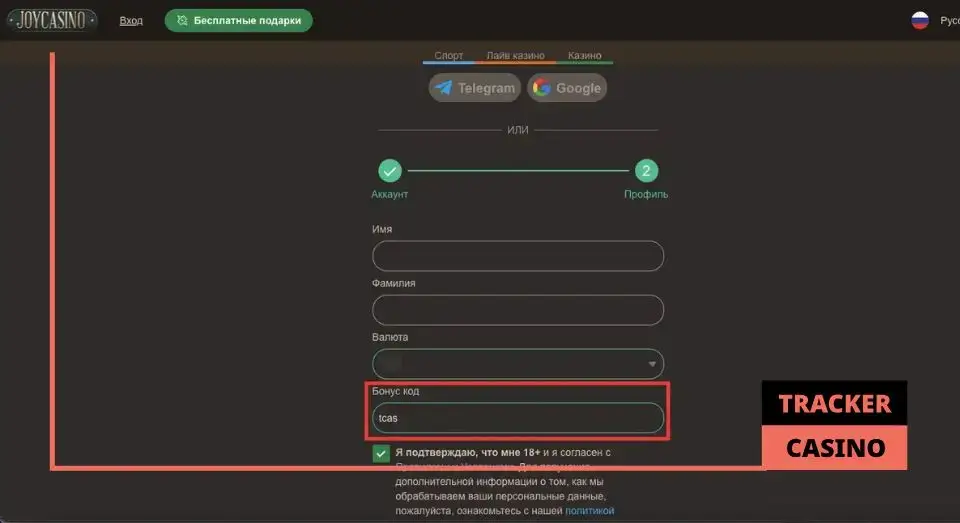Switch to the Спорт tab
Screen dimensions: 960x523
coord(449,57)
